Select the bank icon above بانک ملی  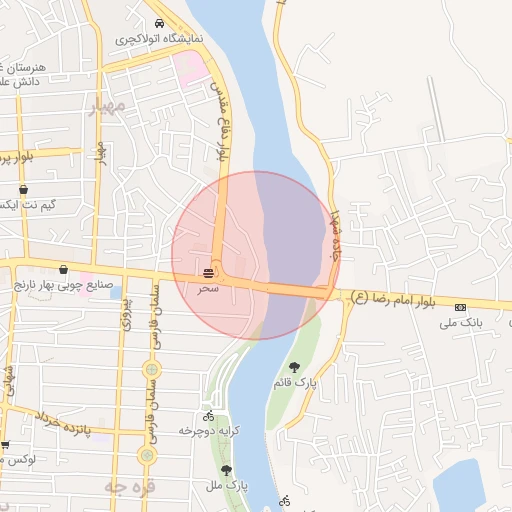coord(460,307)
